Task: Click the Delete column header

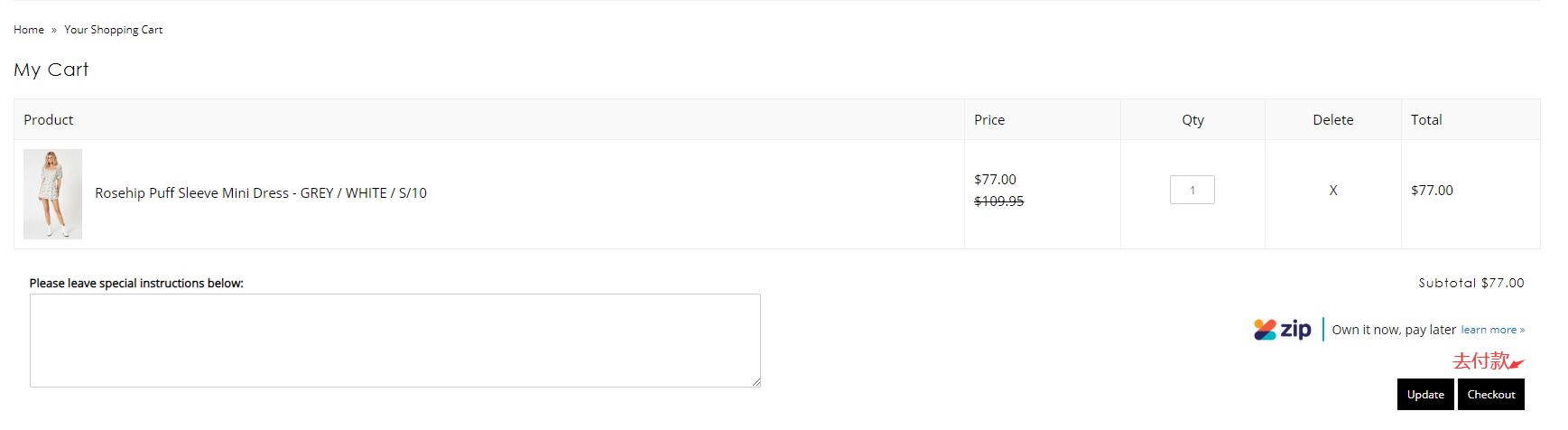Action: click(1332, 120)
